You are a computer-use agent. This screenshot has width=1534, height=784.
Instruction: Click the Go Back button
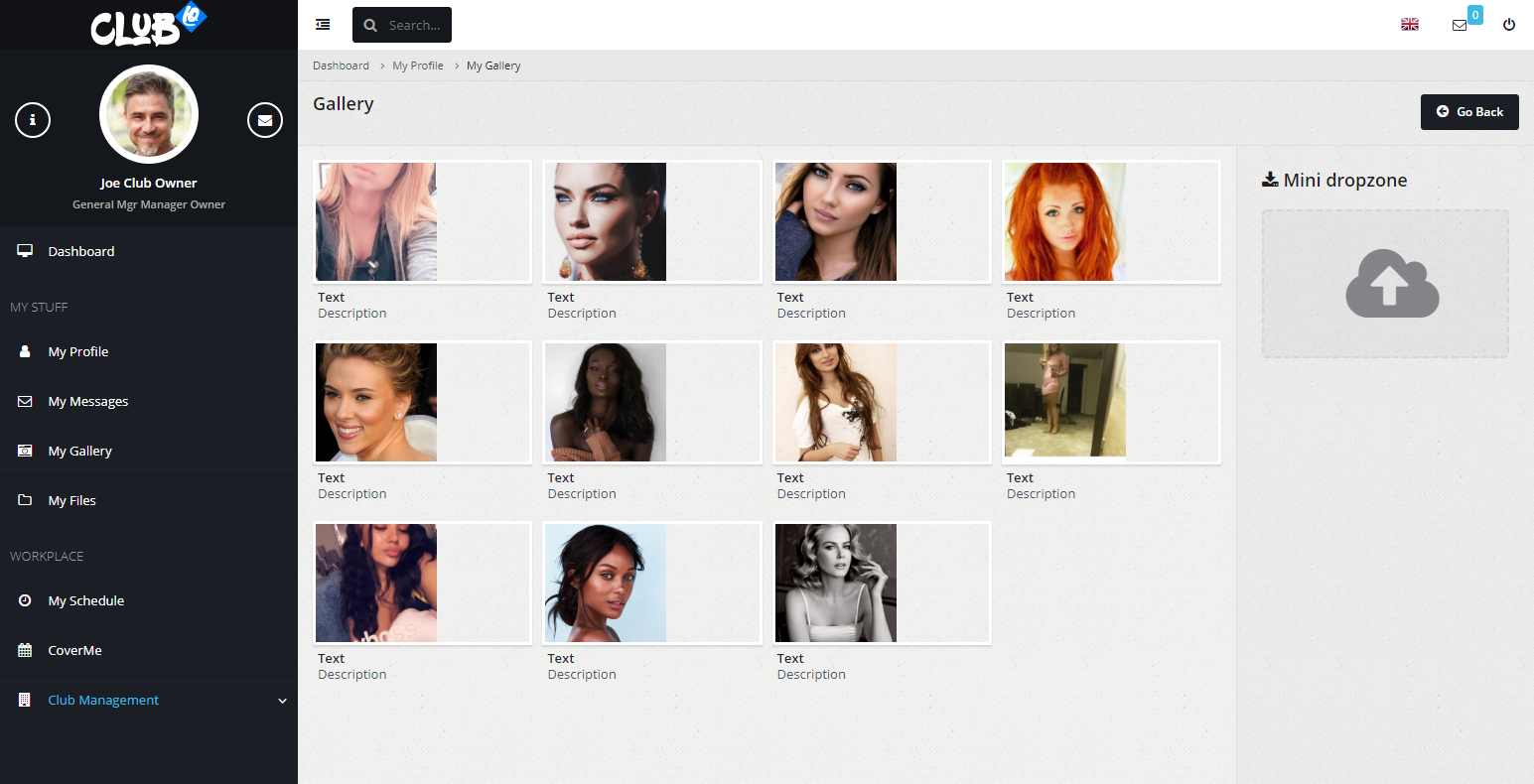tap(1469, 112)
